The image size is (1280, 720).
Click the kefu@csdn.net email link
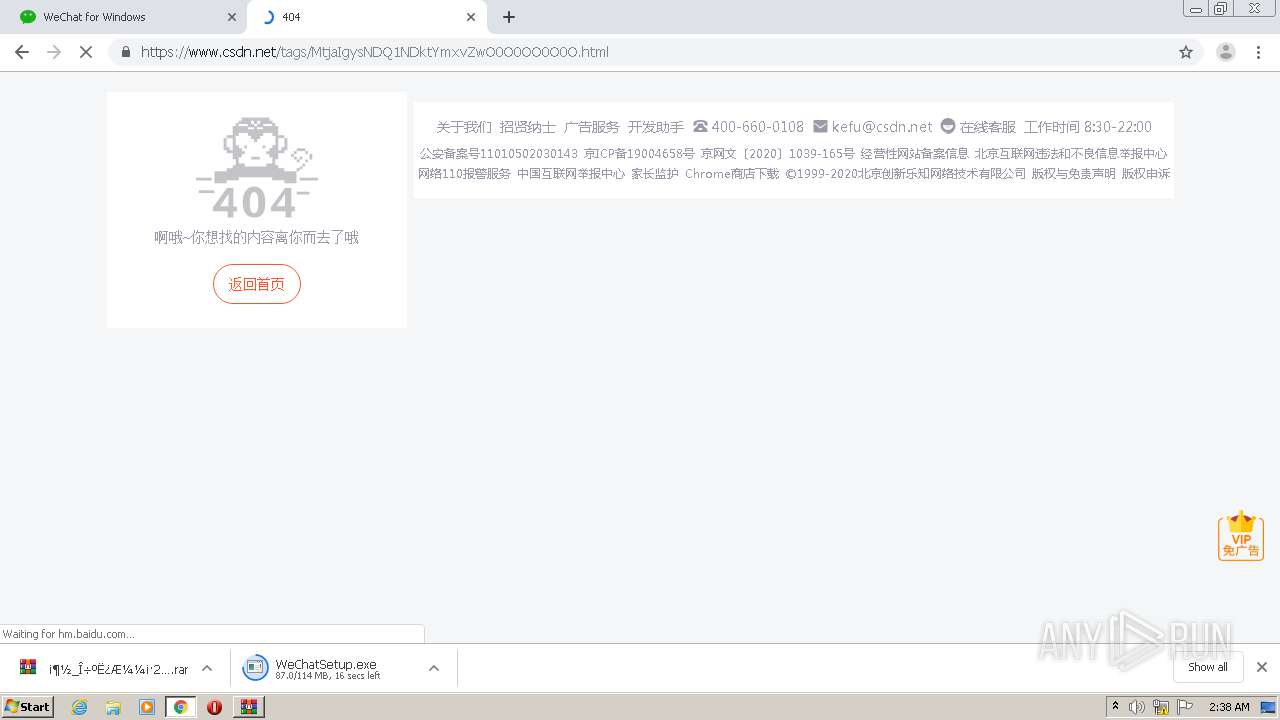point(873,127)
